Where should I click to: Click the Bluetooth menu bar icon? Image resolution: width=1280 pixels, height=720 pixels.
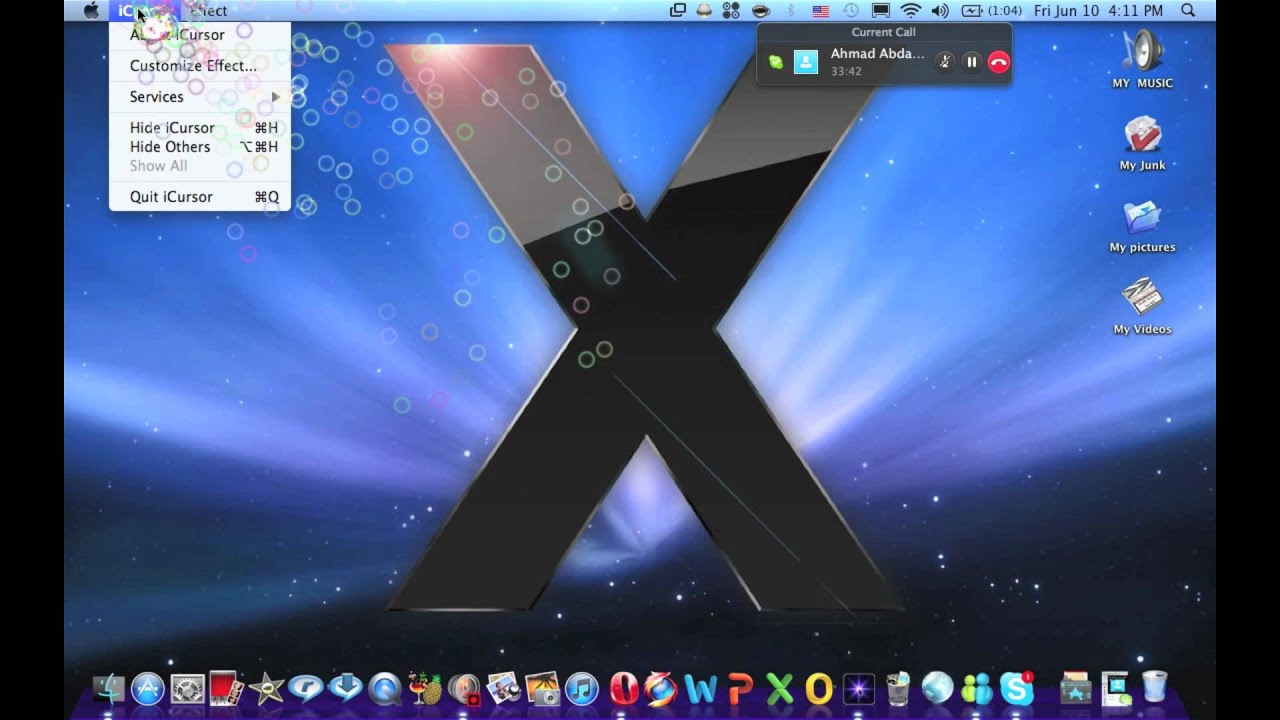(790, 10)
